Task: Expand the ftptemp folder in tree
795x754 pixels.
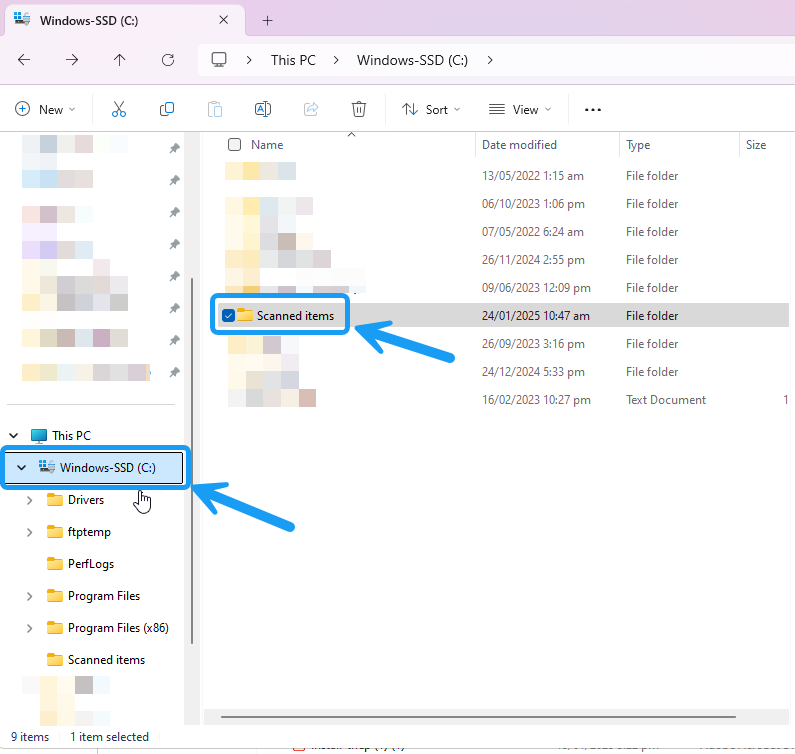Action: (x=29, y=532)
